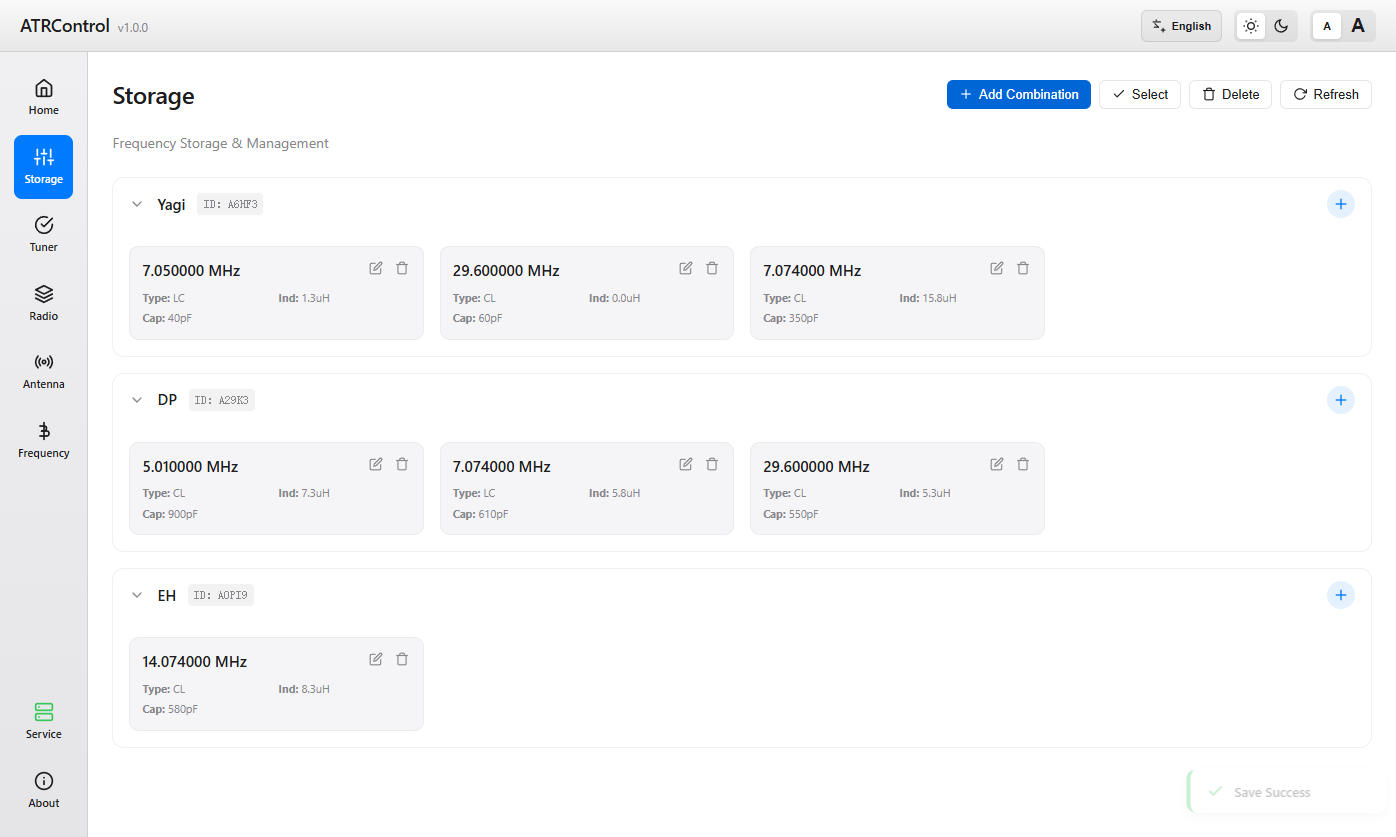Edit the Yagi 7.050000 MHz entry
Screen dimensions: 1396x837
[x=376, y=268]
